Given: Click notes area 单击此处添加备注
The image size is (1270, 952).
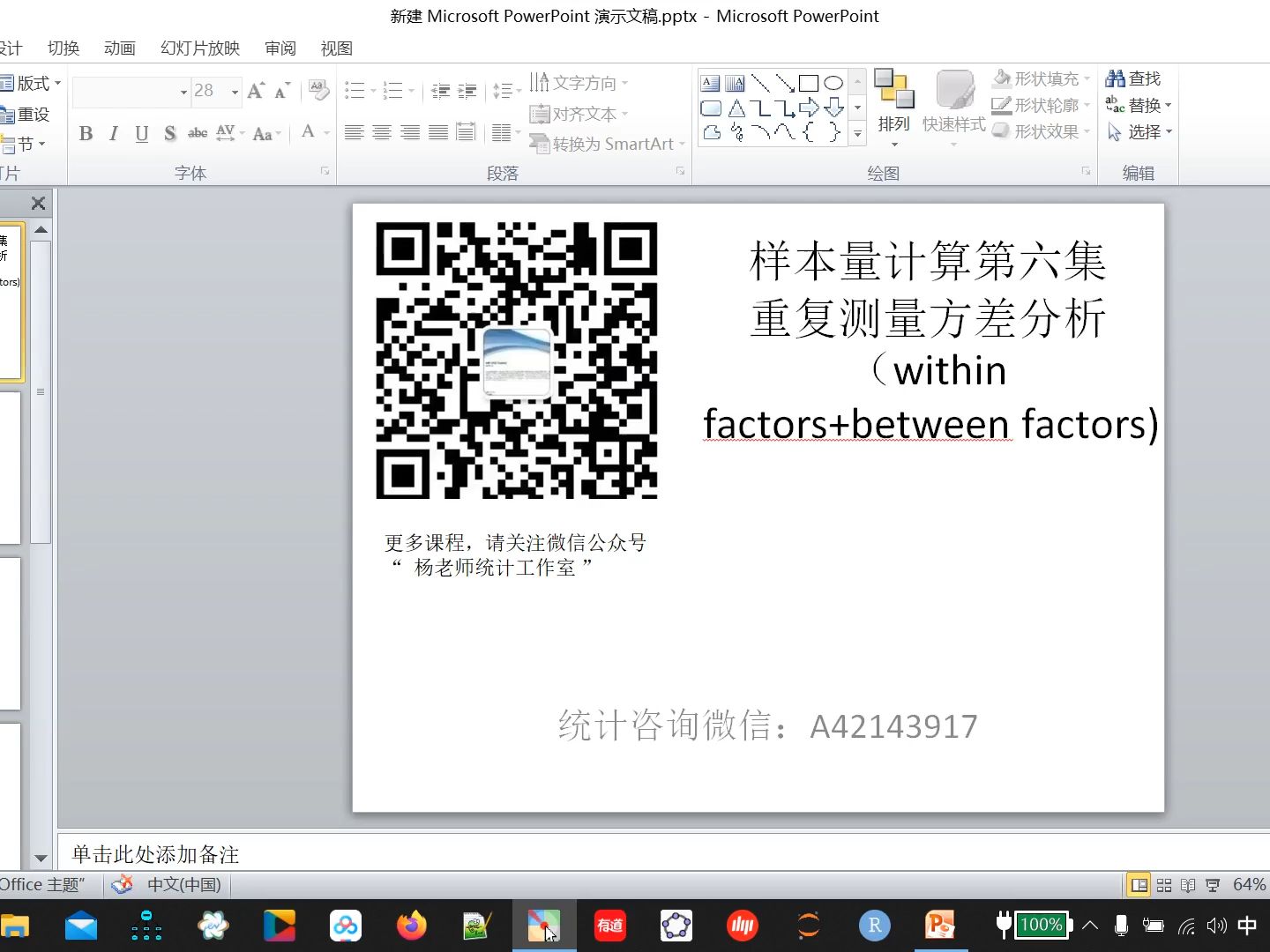Looking at the screenshot, I should pos(661,853).
